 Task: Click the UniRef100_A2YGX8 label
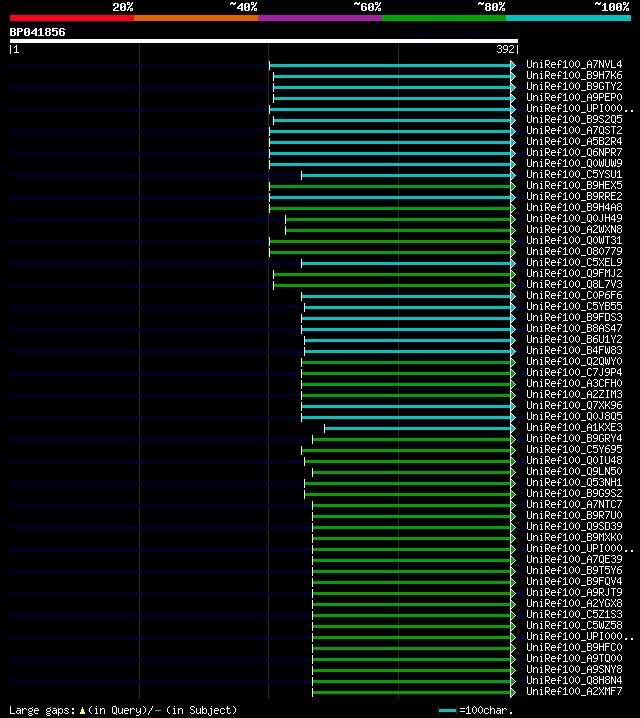pyautogui.click(x=574, y=603)
